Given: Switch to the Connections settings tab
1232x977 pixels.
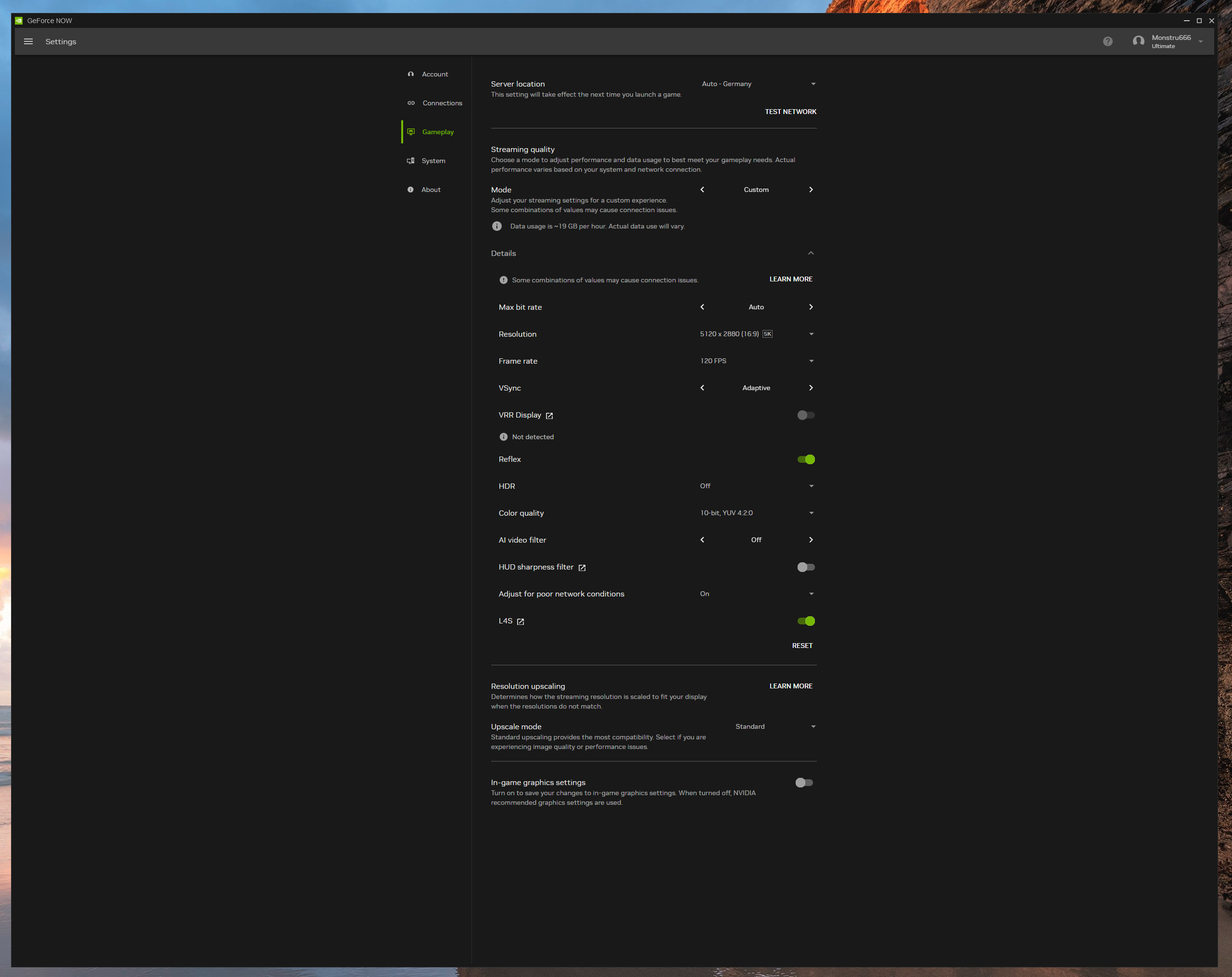Looking at the screenshot, I should coord(442,103).
